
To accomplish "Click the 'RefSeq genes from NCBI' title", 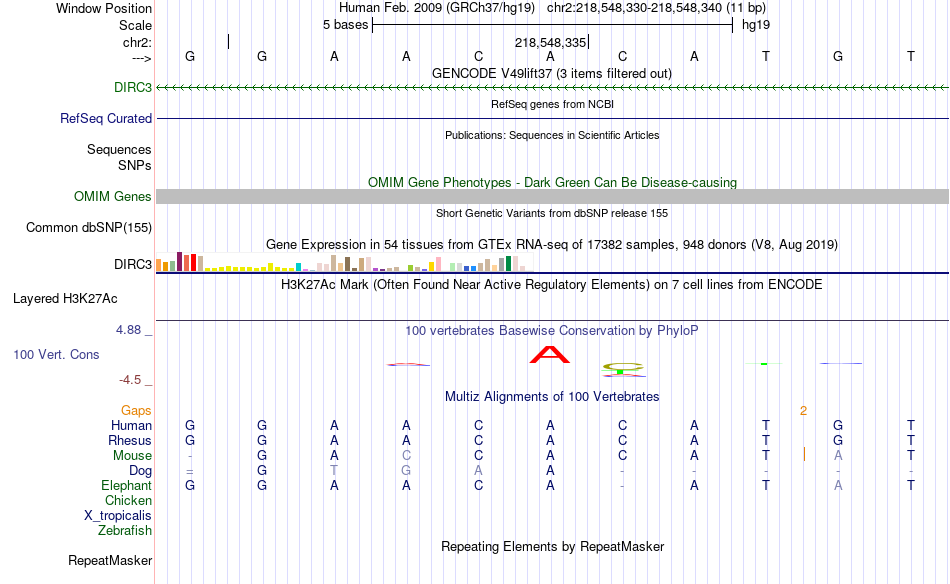I will click(552, 104).
